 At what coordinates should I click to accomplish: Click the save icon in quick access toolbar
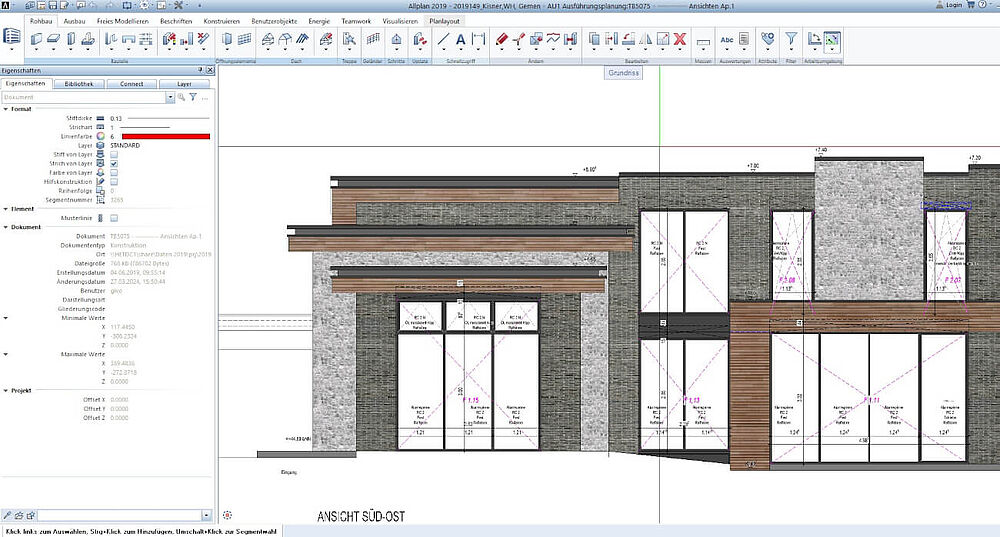(x=54, y=5)
